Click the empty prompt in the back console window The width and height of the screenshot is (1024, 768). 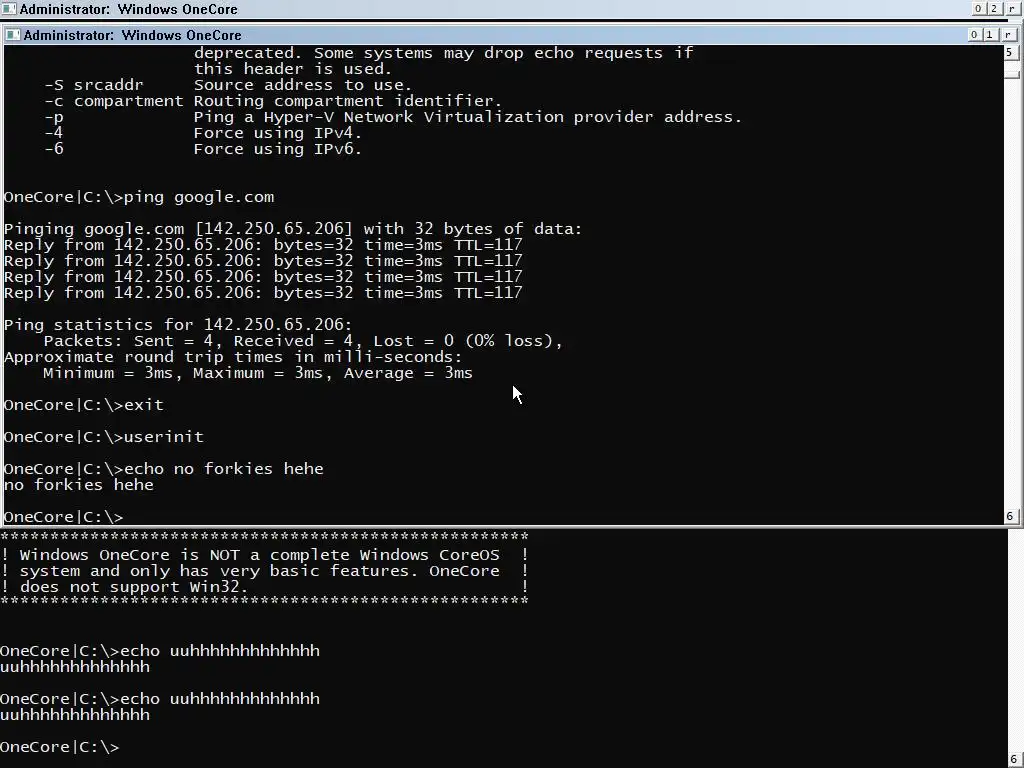click(59, 747)
